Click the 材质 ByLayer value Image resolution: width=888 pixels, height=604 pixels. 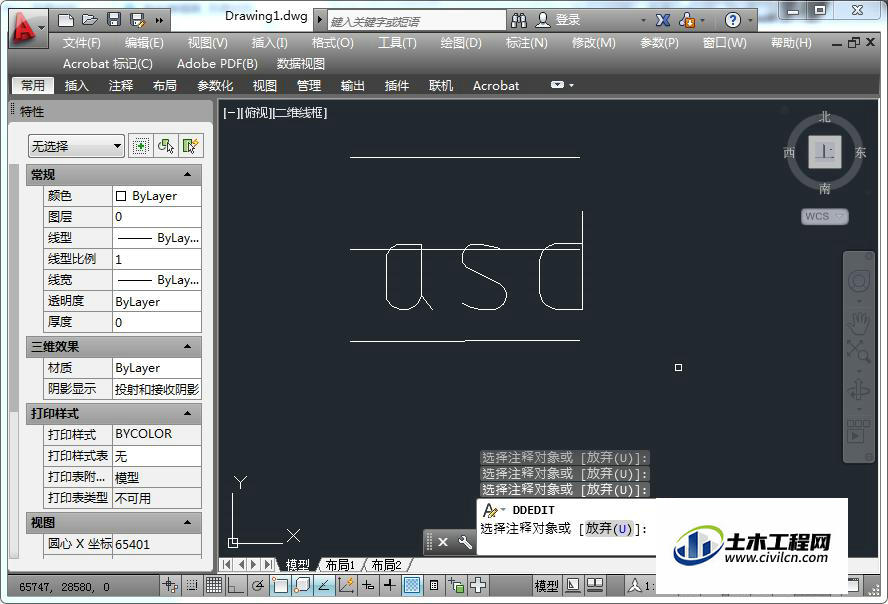[x=157, y=368]
